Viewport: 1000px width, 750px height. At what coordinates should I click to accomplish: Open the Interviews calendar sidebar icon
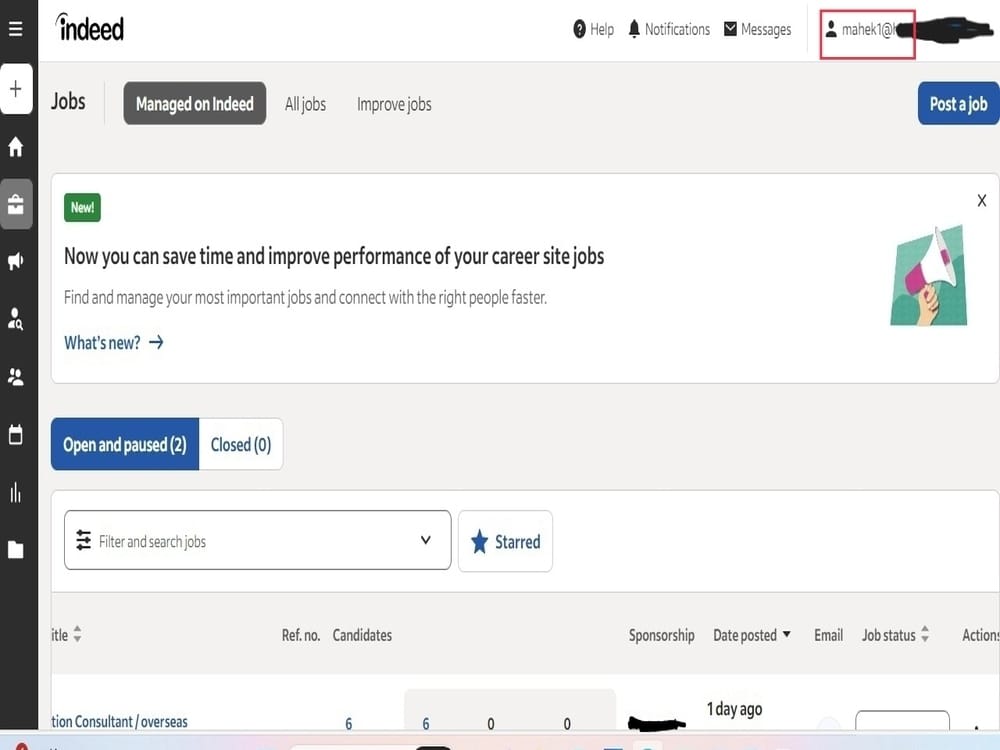coord(16,434)
